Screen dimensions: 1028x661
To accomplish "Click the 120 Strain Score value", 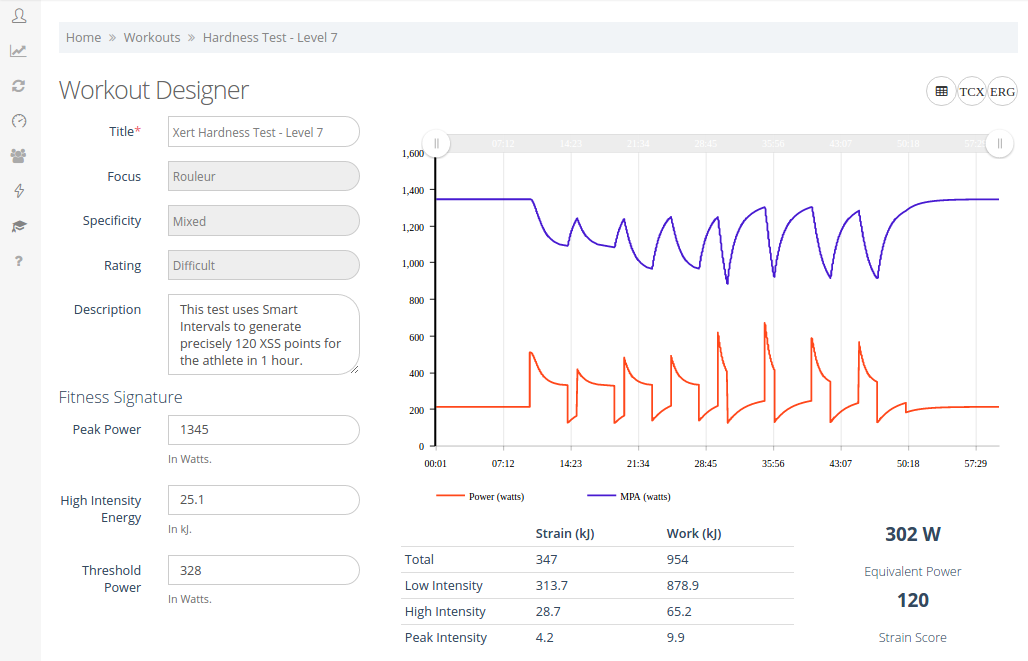I will coord(913,601).
